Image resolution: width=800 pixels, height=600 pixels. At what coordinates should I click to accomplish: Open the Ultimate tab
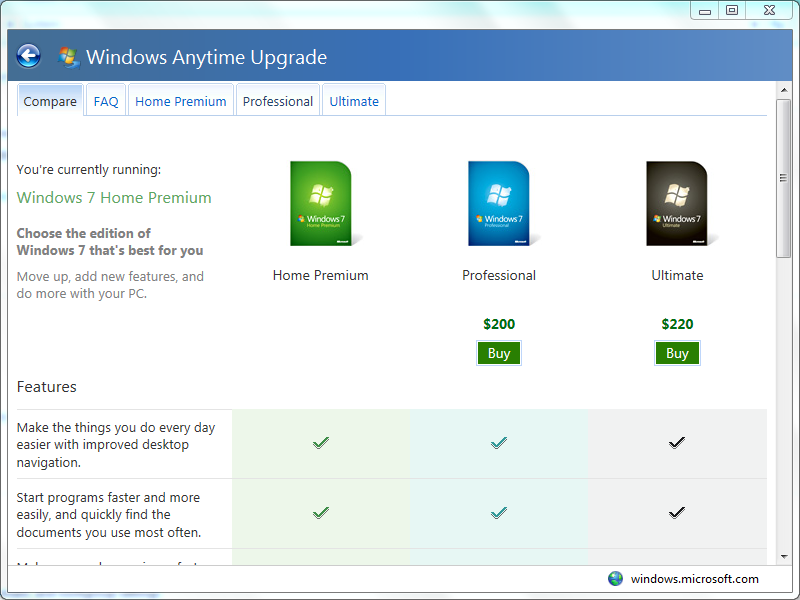354,101
